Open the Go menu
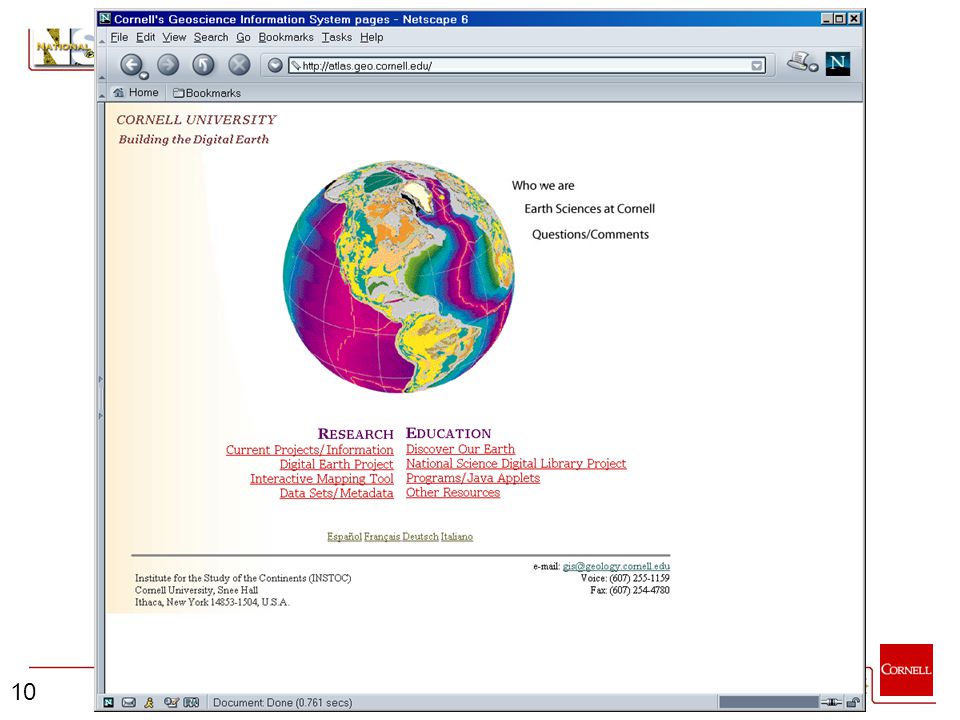The width and height of the screenshot is (960, 720). 243,37
